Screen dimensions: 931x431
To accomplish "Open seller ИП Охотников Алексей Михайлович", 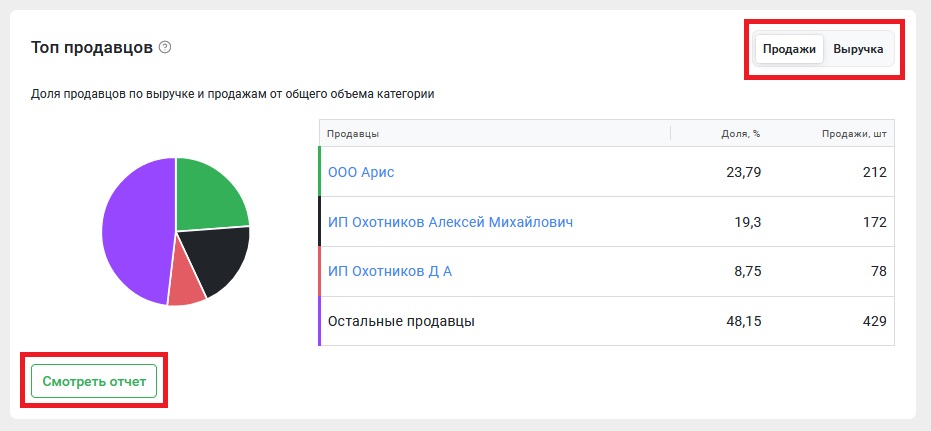I will point(451,222).
